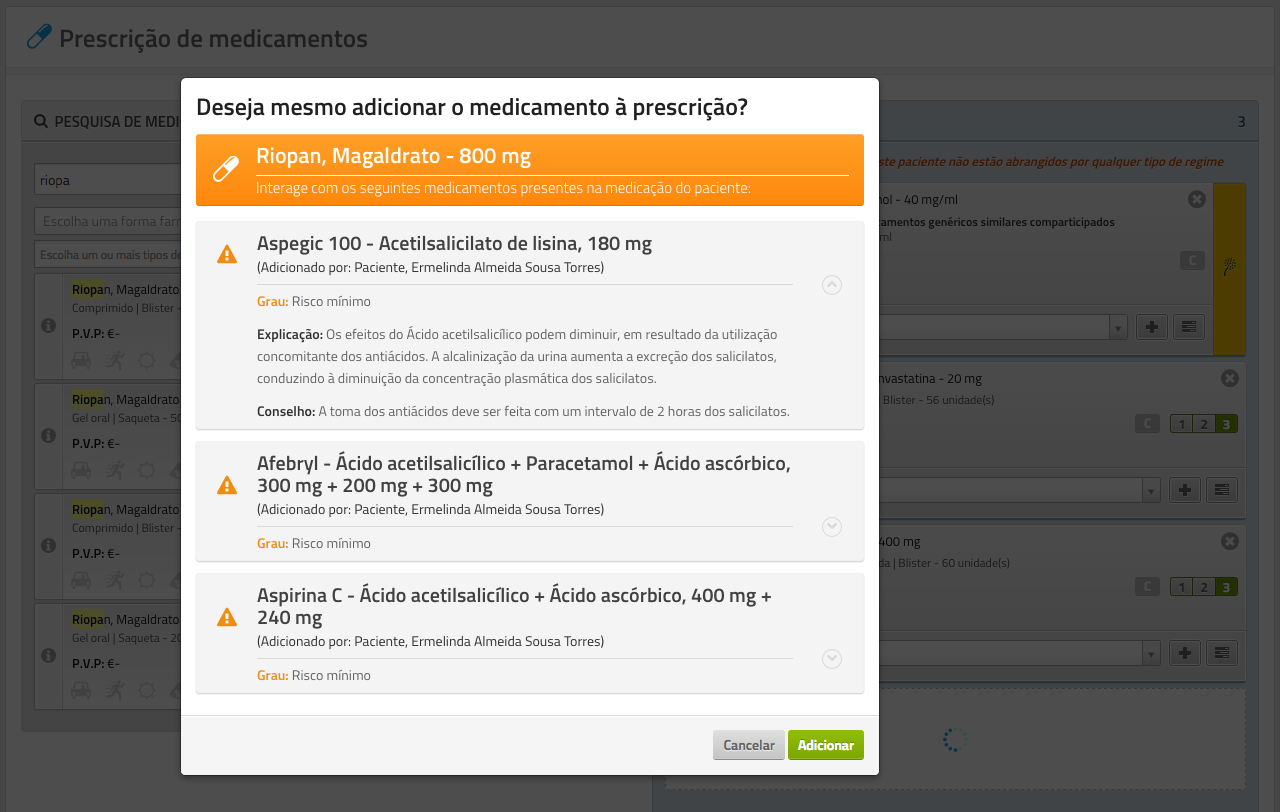Click the Riopan Gel oral Saqueta 50 result row name

(x=126, y=400)
